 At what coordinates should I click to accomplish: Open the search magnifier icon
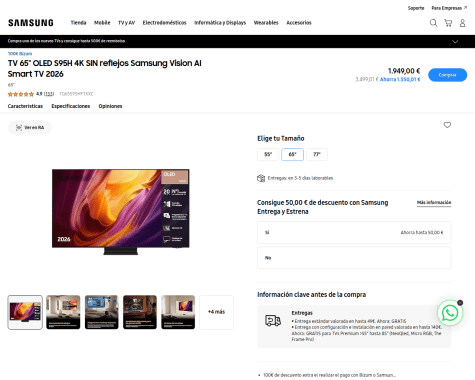433,23
